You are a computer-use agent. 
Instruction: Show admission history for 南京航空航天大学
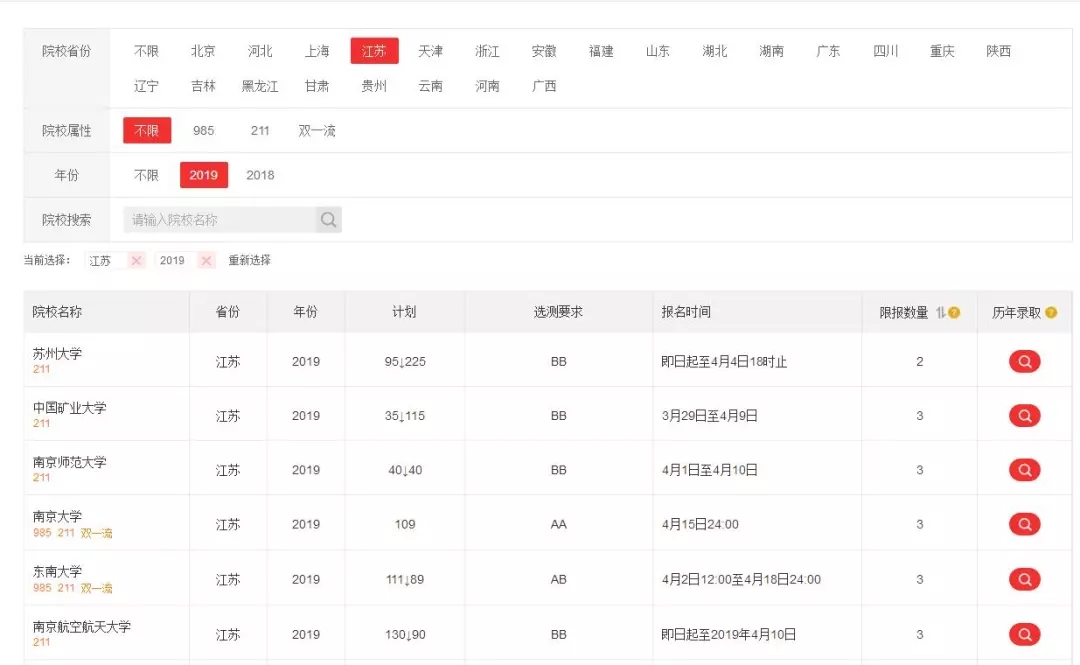[1024, 634]
